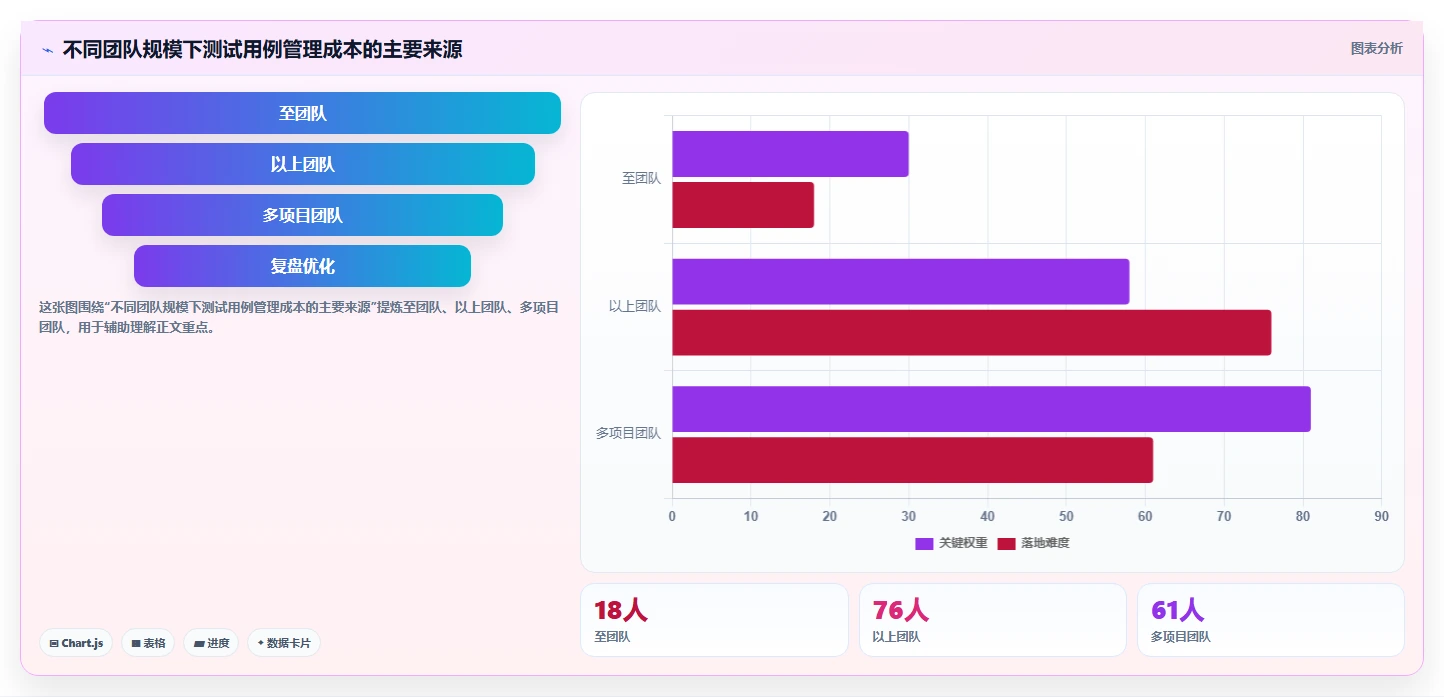Select the 以上团队 funnel bar
This screenshot has width=1444, height=697.
coord(303,164)
